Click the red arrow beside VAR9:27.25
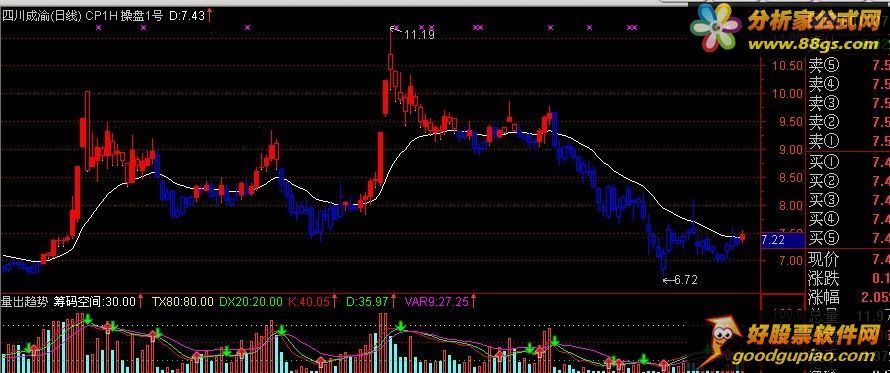This screenshot has width=890, height=373. 473,301
